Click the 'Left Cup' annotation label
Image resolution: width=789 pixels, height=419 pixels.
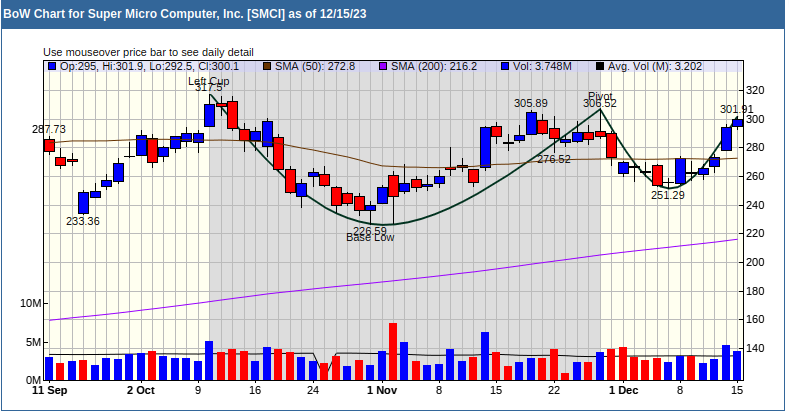pyautogui.click(x=209, y=80)
